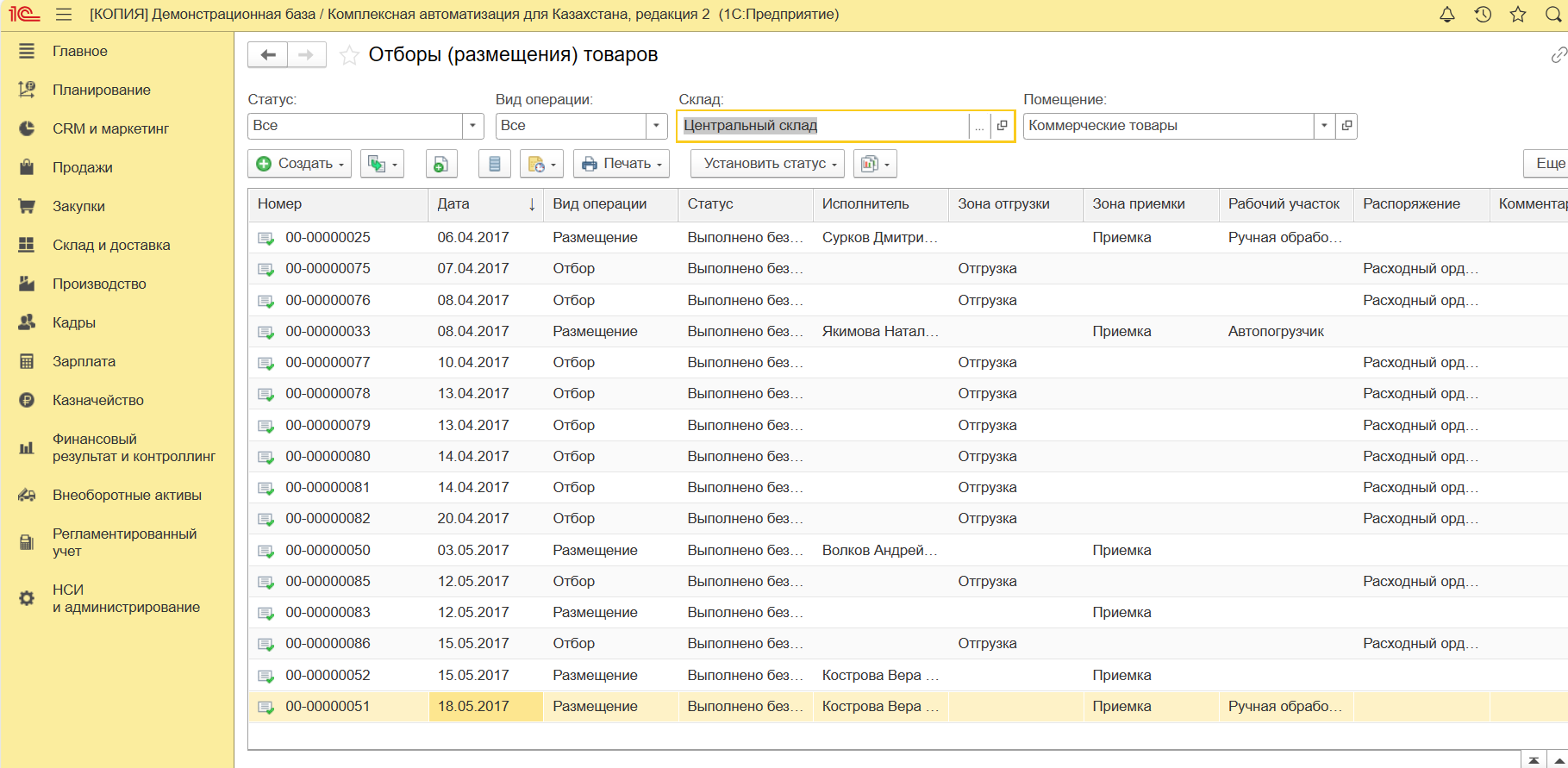
Task: Select document row 00-00000033
Action: 328,331
